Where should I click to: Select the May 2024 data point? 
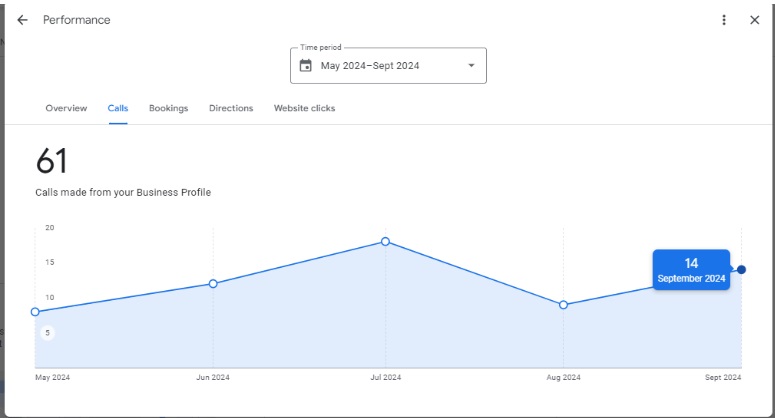pyautogui.click(x=35, y=312)
